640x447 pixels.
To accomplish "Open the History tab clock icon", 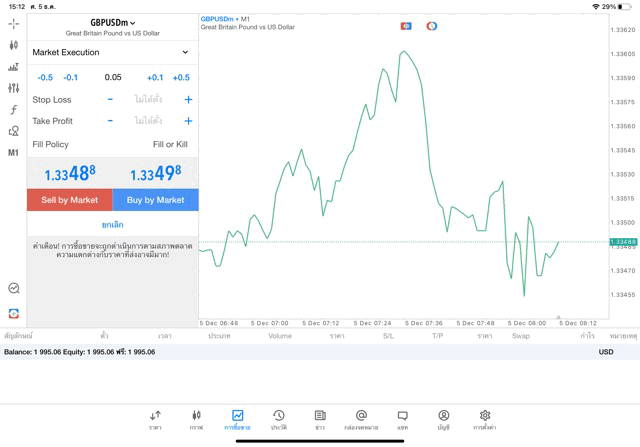I will point(279,420).
